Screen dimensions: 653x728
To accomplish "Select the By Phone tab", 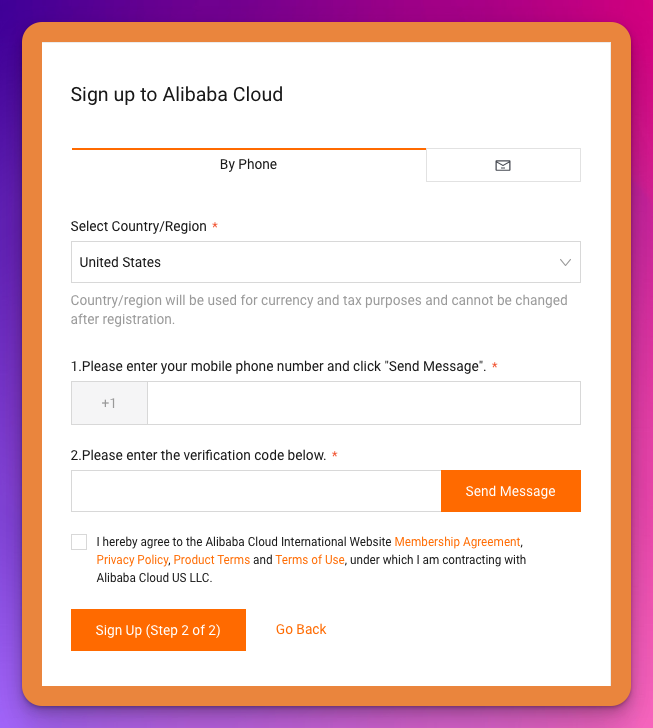I will (248, 165).
